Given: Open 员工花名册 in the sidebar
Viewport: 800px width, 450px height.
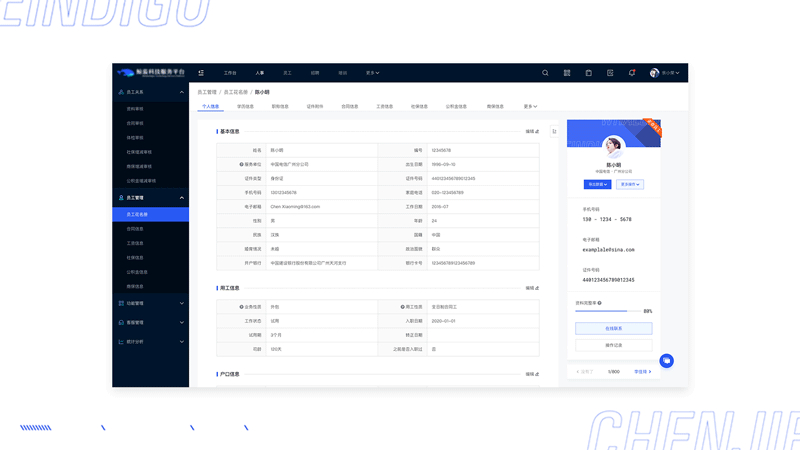Looking at the screenshot, I should click(x=151, y=214).
